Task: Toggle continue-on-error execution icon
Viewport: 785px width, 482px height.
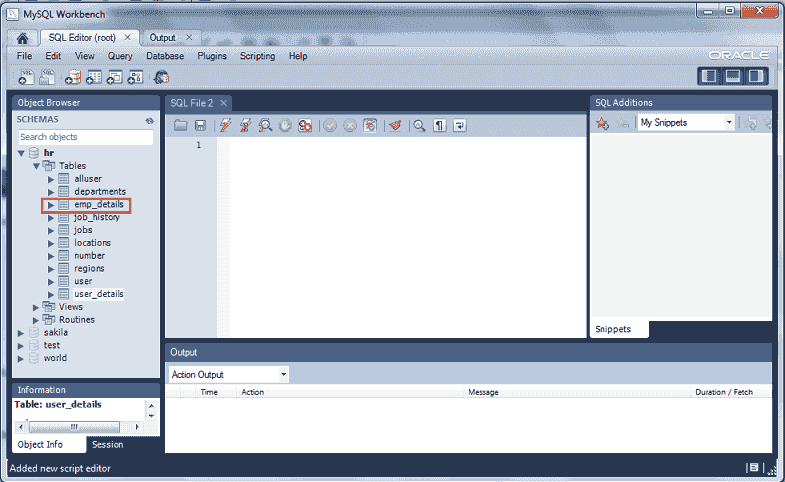Action: point(305,125)
